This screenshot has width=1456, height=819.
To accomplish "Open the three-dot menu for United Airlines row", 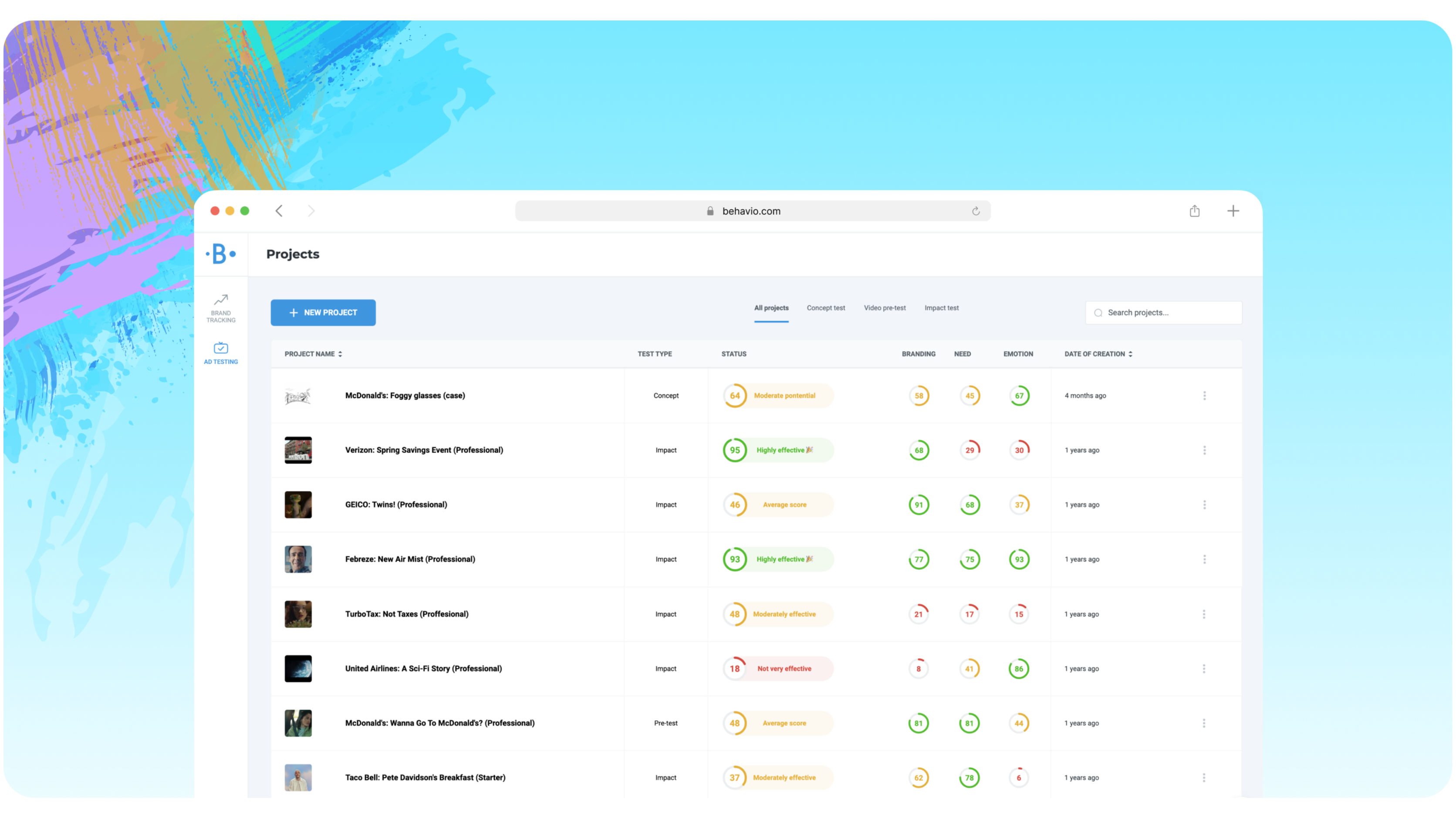I will [1204, 669].
